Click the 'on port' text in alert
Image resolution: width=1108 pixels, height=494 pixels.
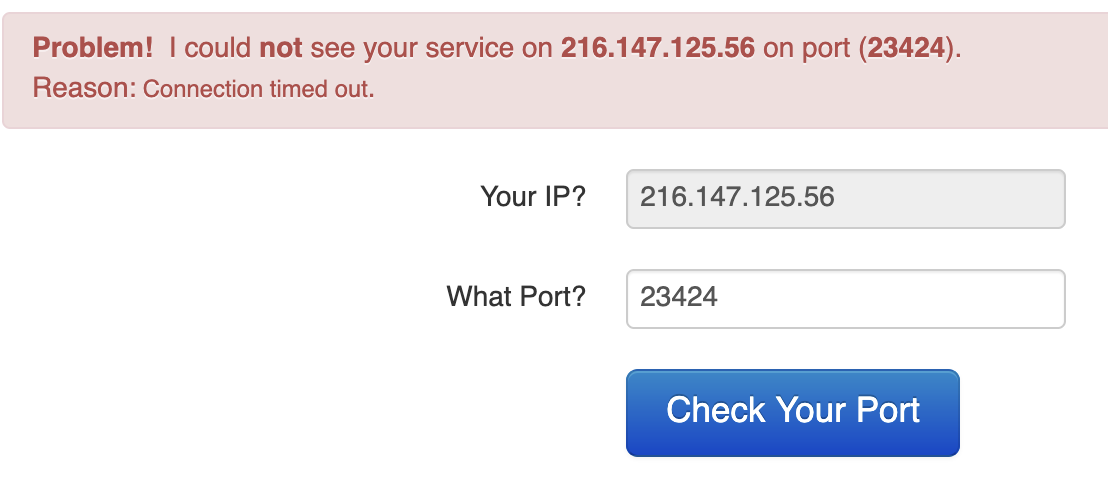[806, 48]
